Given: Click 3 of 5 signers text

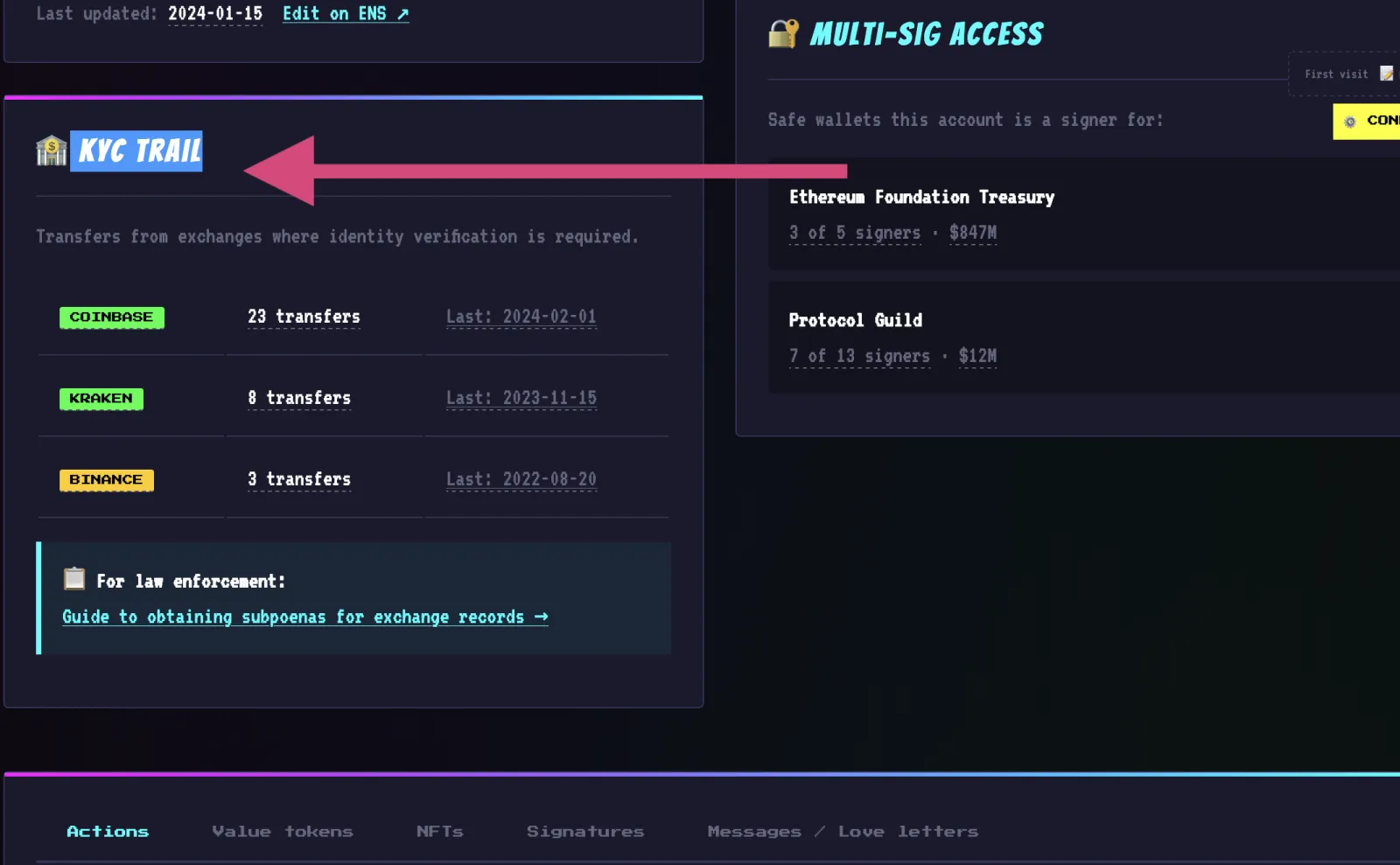Looking at the screenshot, I should (855, 234).
